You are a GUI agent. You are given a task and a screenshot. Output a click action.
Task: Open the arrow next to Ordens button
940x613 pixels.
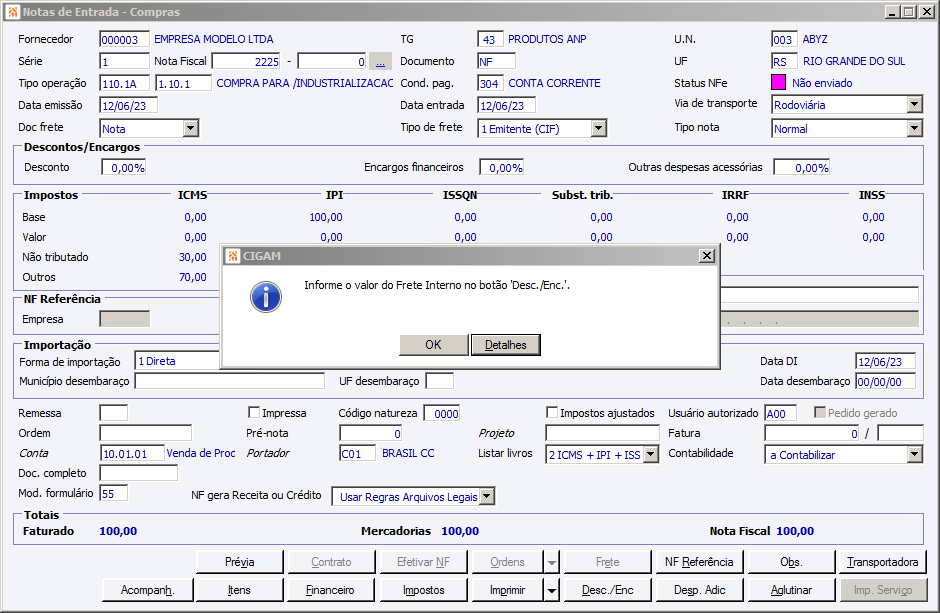552,562
